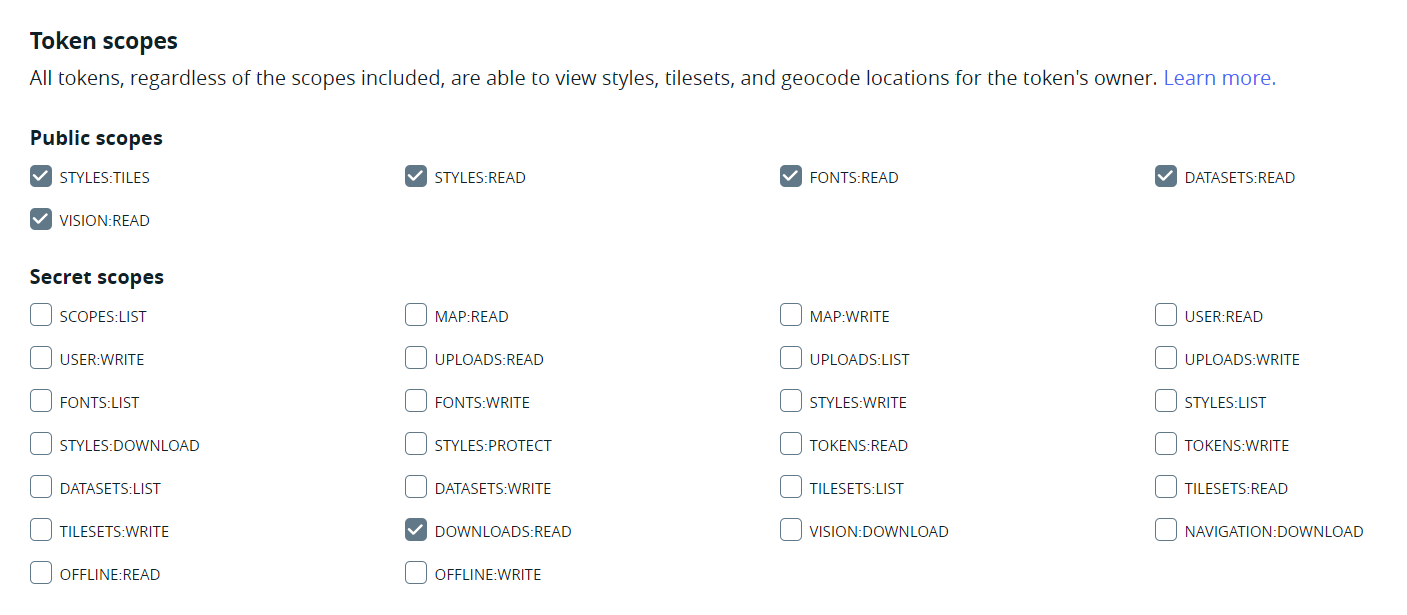
Task: Tick the MAP:WRITE checkbox
Action: 791,316
